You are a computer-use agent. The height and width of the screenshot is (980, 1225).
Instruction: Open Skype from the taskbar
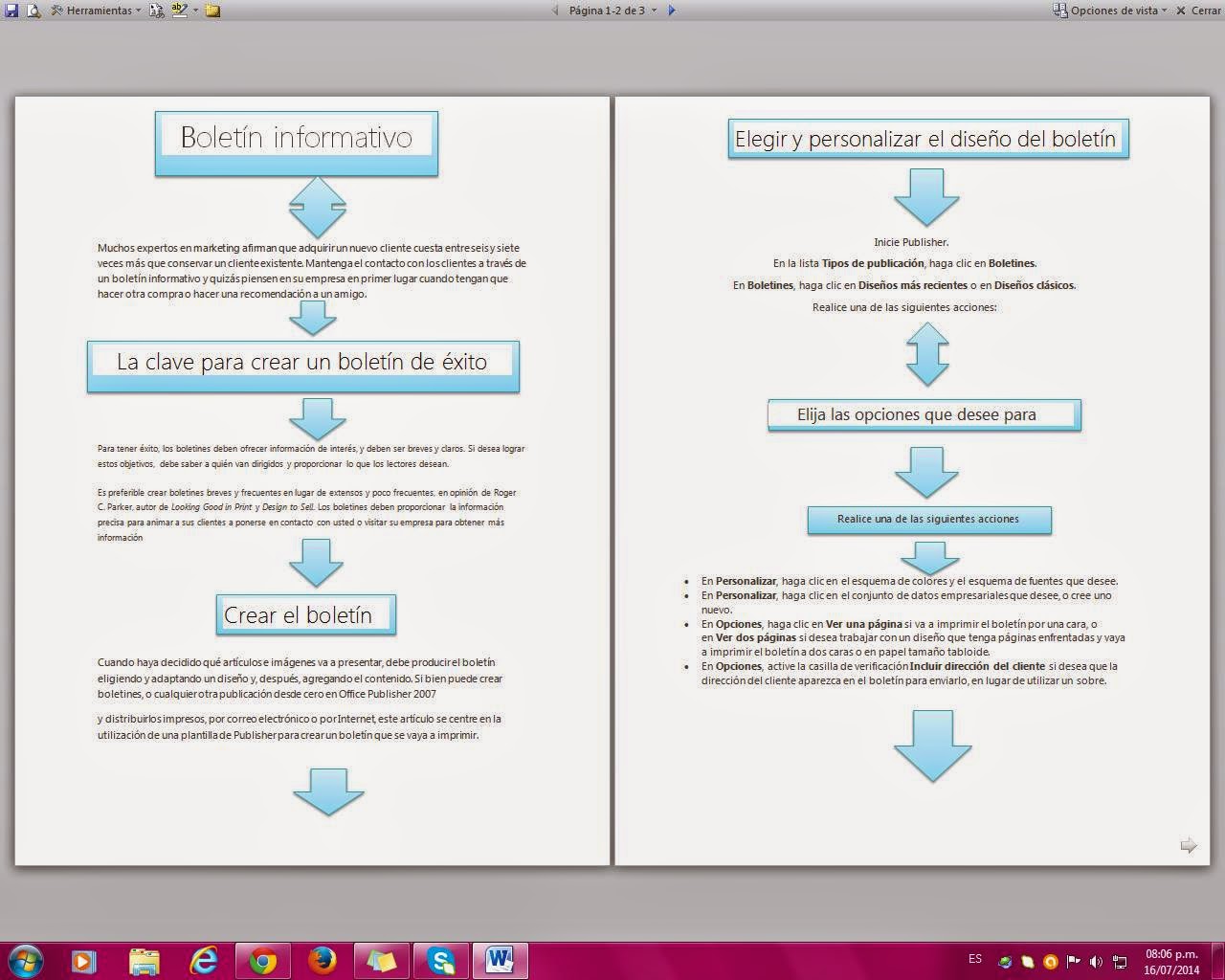tap(441, 960)
